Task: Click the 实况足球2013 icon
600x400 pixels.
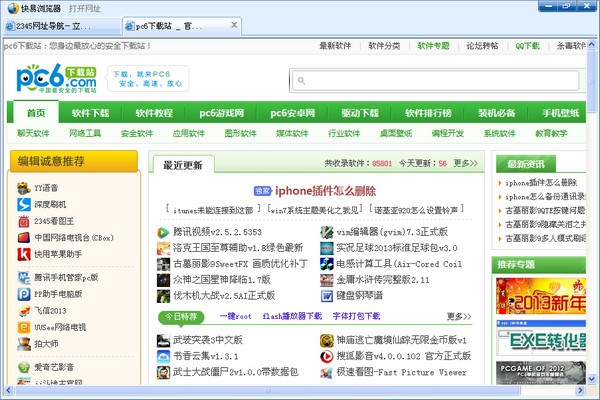Action: pos(327,248)
